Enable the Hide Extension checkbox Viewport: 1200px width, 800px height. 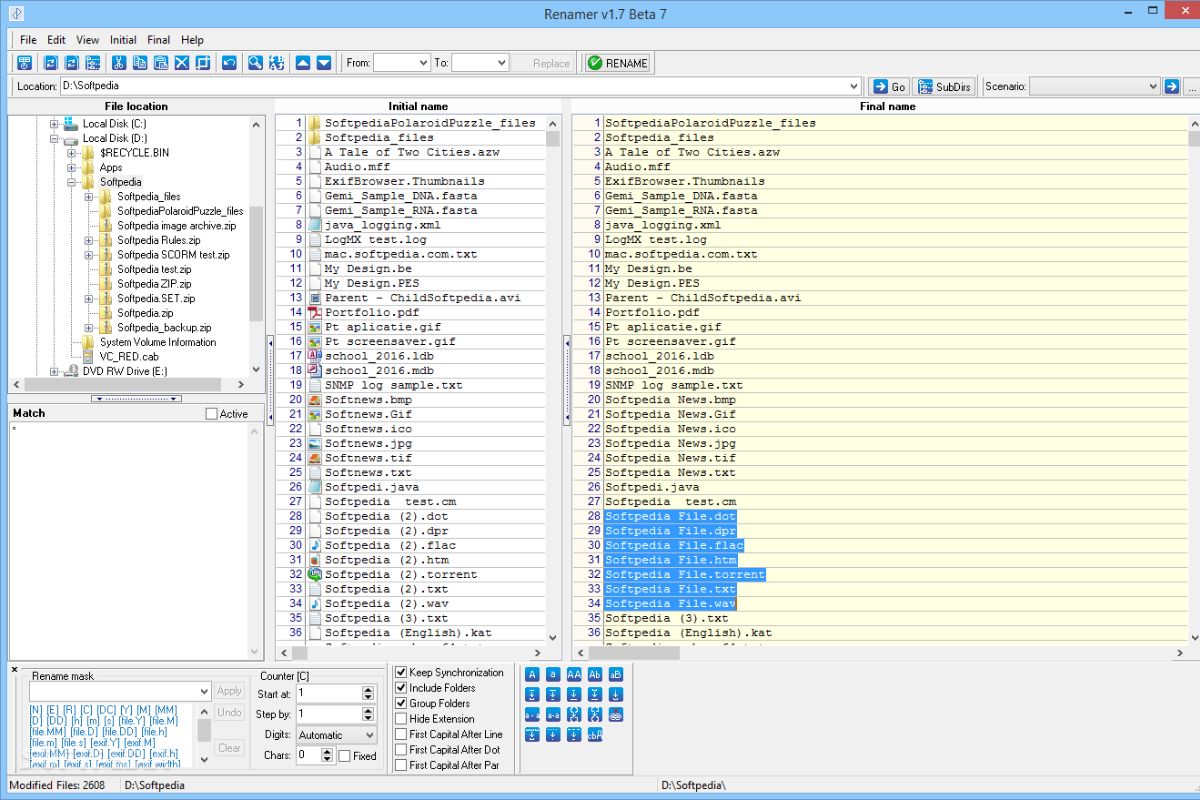pos(401,719)
